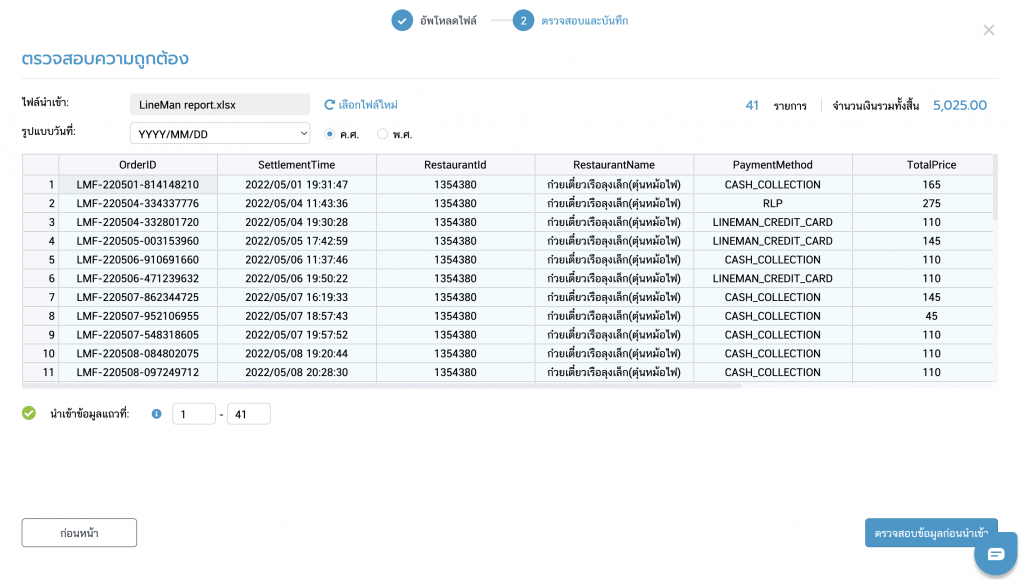Click the restaurant name cell in row 7

tap(614, 297)
